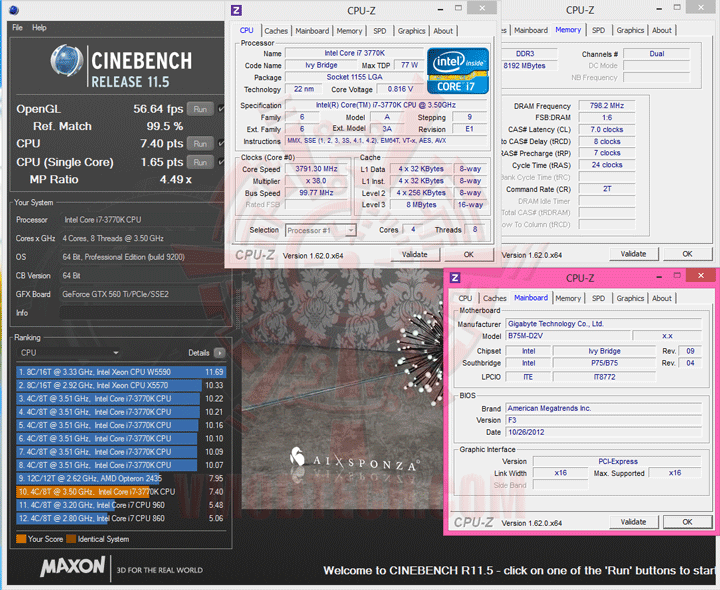
Task: Select the CPU tab in CPU-Z CPU window
Action: 247,30
